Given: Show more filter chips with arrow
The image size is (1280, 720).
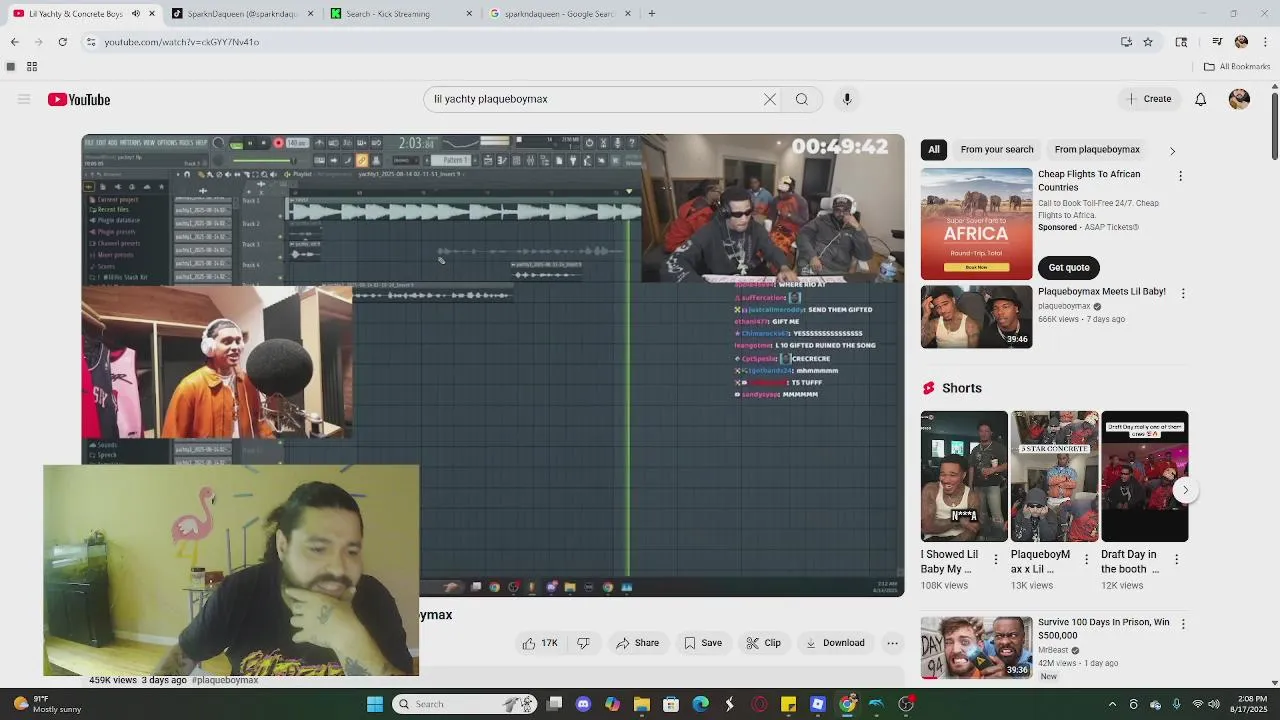Looking at the screenshot, I should [x=1172, y=150].
